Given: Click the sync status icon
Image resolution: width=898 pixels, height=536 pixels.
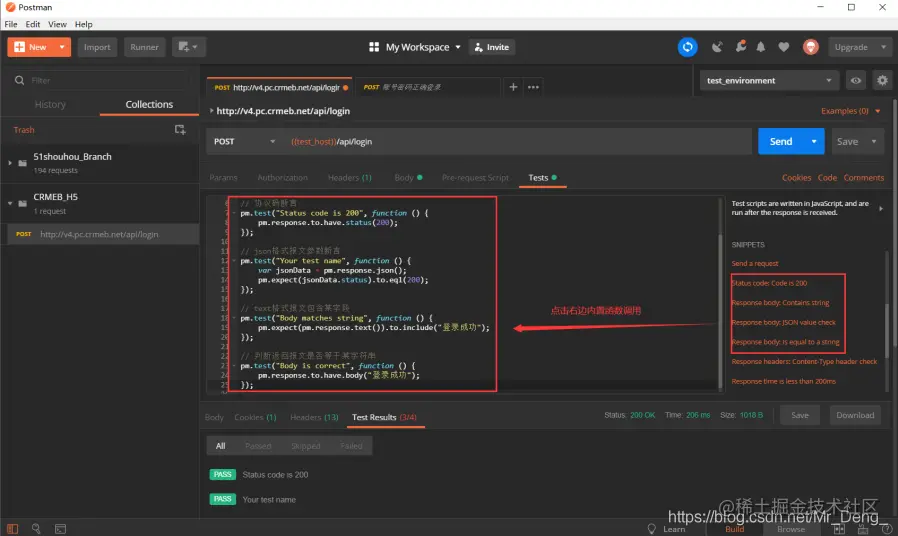Looking at the screenshot, I should pyautogui.click(x=687, y=47).
